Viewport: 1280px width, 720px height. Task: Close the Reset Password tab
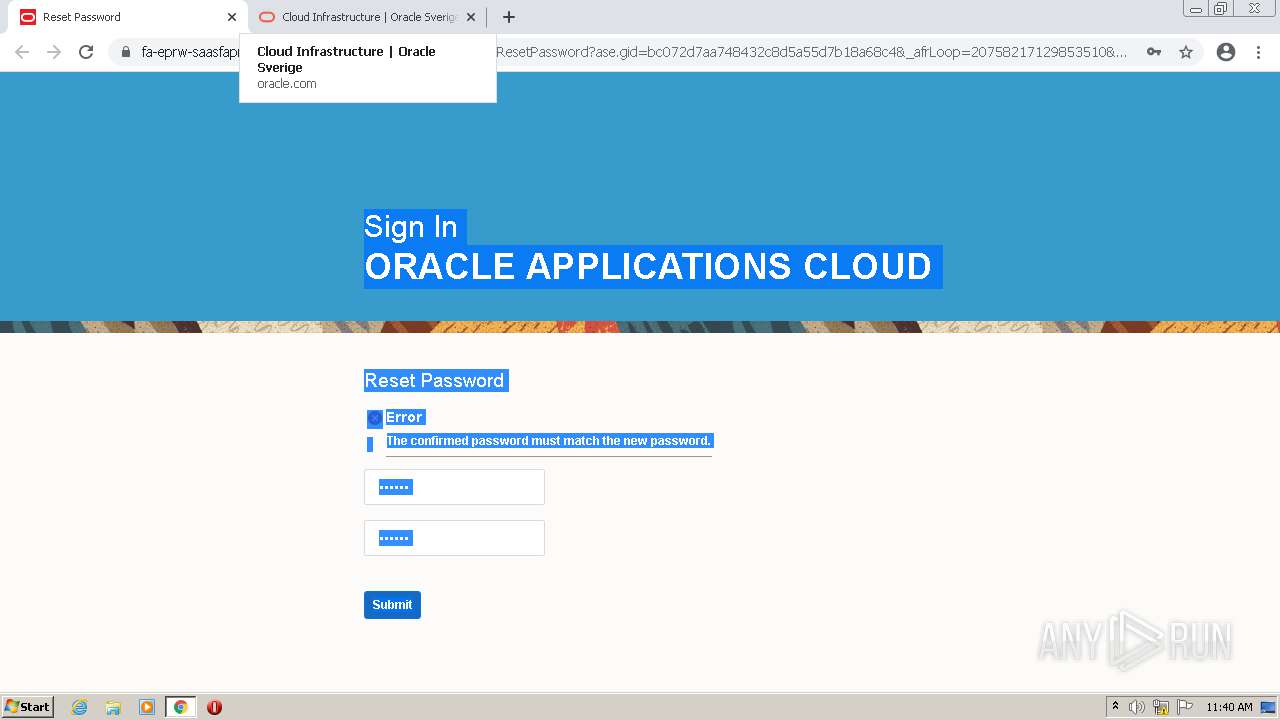pos(232,17)
